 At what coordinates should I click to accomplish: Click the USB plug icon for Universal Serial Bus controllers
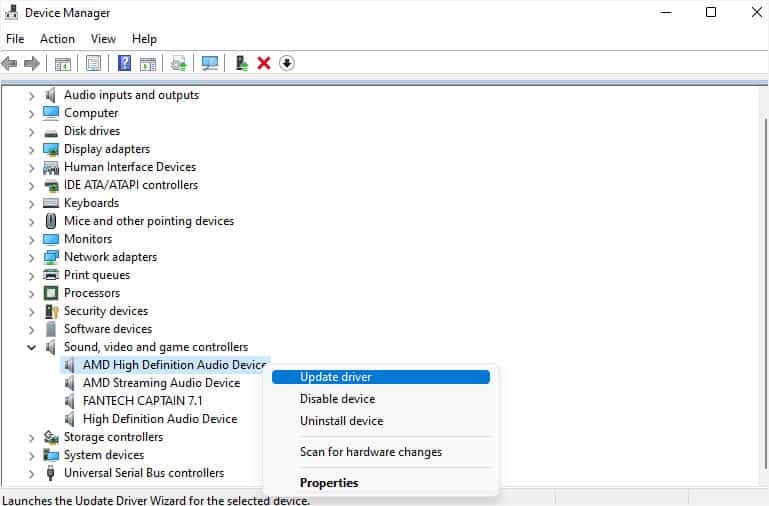point(51,473)
